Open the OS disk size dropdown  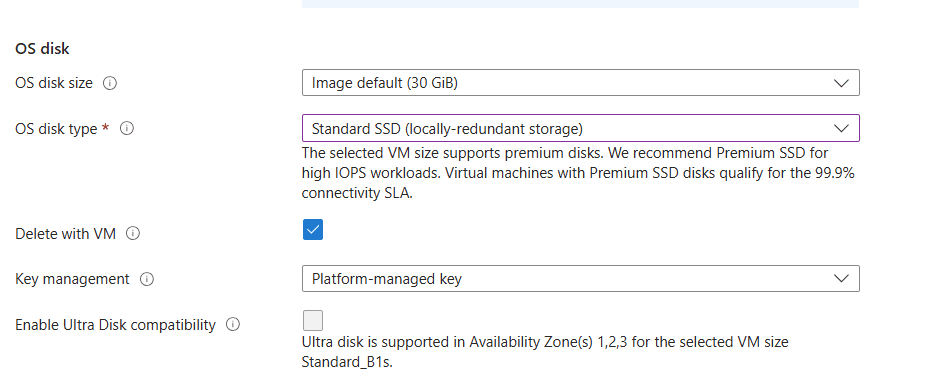click(580, 83)
